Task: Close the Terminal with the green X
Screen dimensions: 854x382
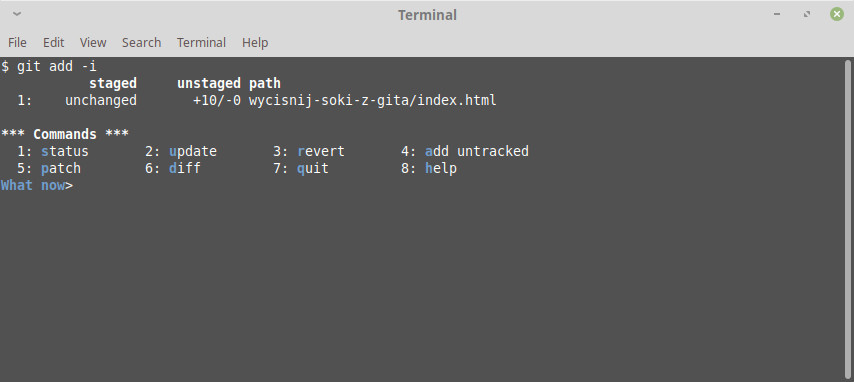Action: [837, 15]
